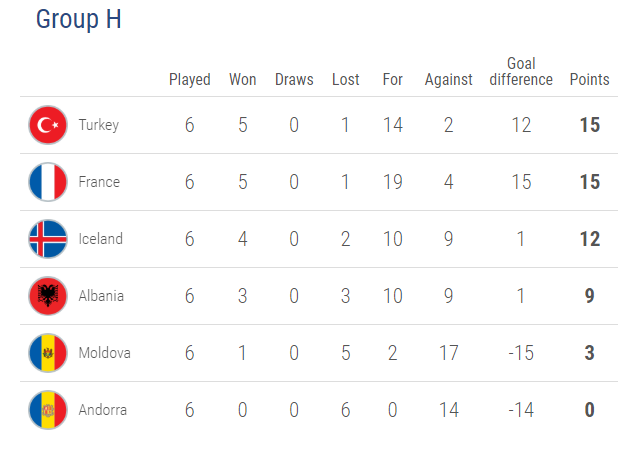
Task: Click the Played column header
Action: (189, 80)
